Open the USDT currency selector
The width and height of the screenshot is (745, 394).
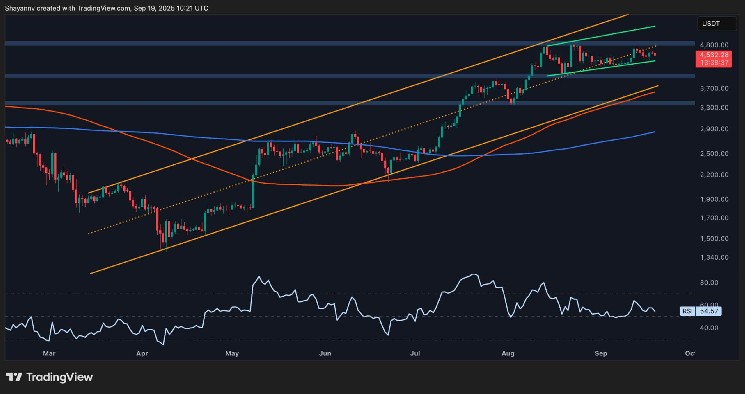point(709,23)
